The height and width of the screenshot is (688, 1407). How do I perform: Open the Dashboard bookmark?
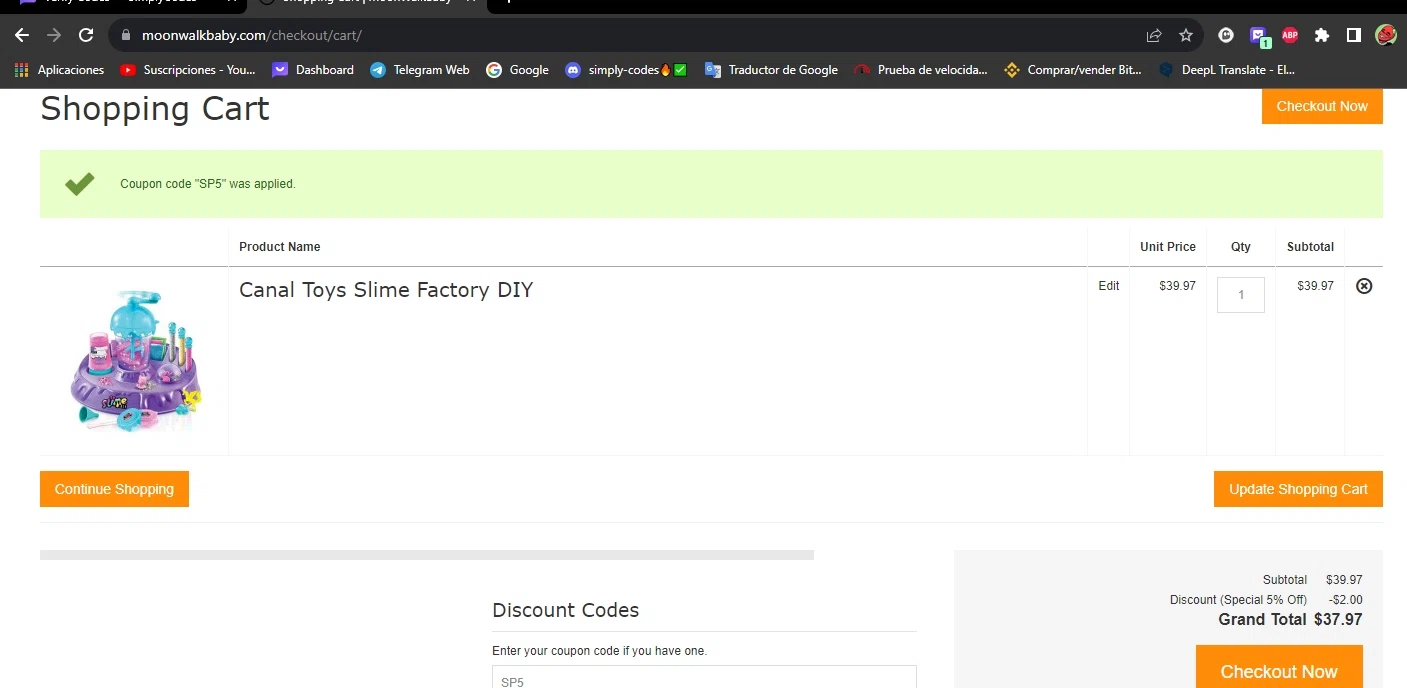click(x=313, y=70)
